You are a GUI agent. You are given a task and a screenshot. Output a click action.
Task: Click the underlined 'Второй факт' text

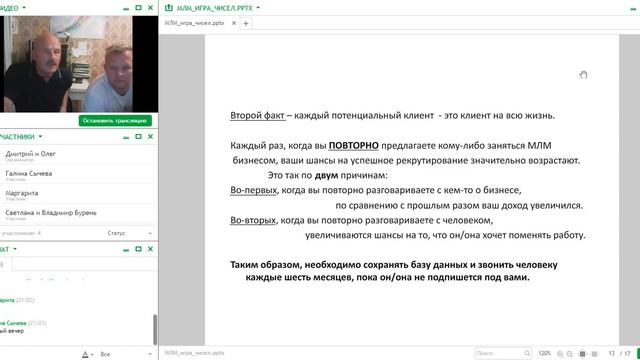point(257,116)
